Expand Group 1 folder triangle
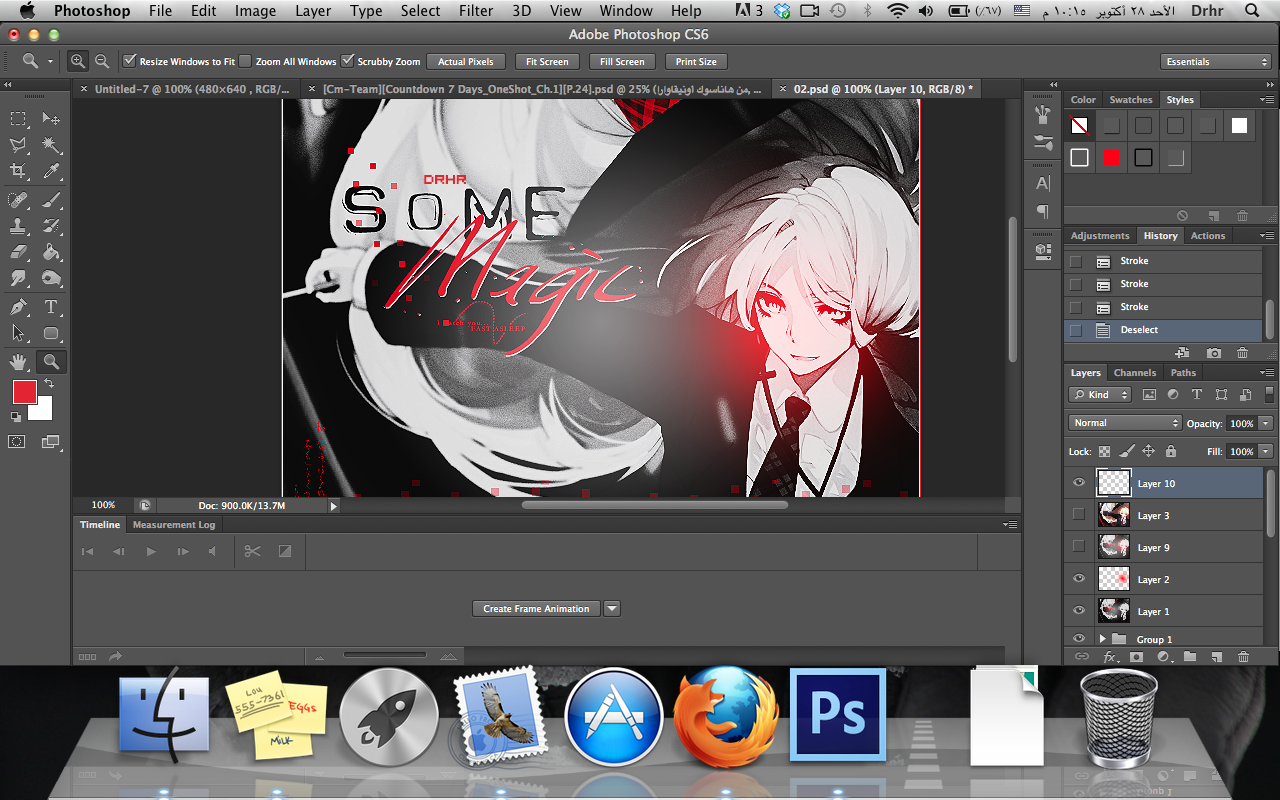 coord(1102,639)
